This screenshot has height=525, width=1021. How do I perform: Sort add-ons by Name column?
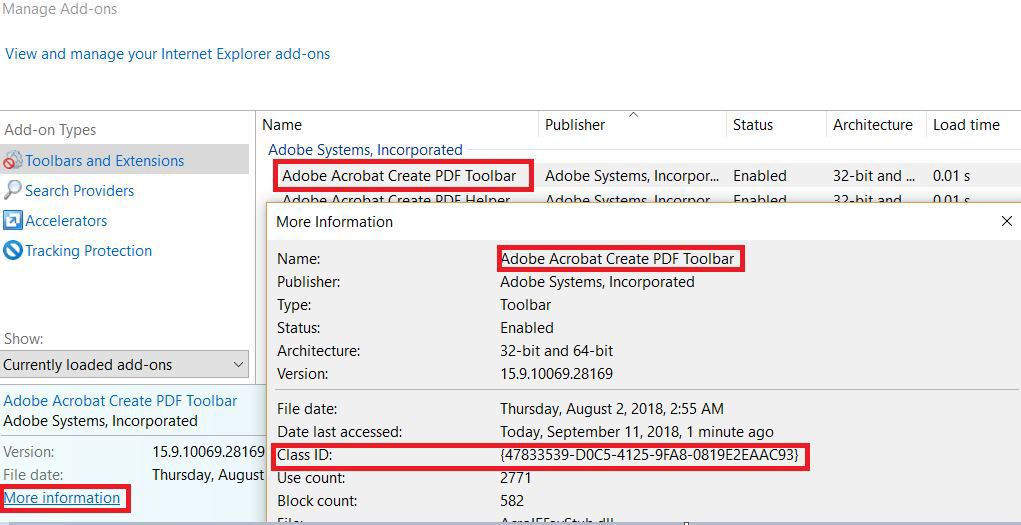(282, 125)
